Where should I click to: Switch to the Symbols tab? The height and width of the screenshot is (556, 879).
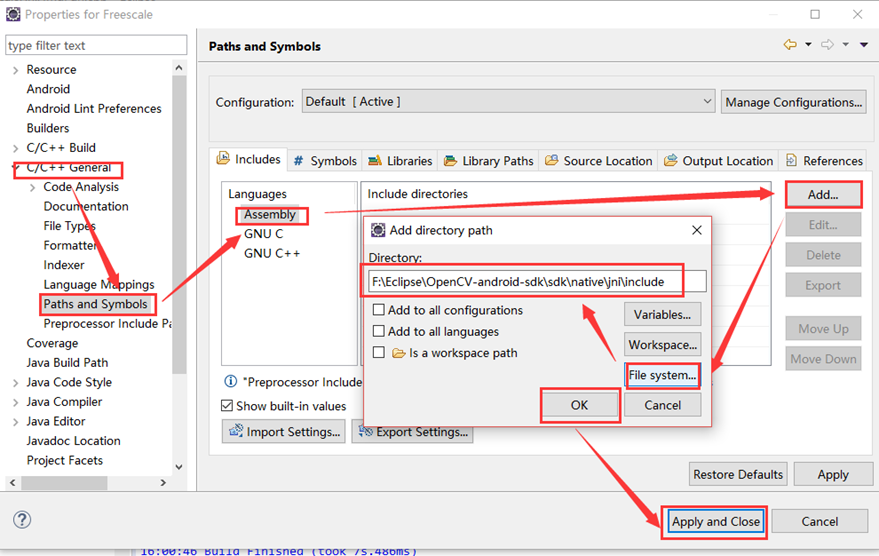325,161
